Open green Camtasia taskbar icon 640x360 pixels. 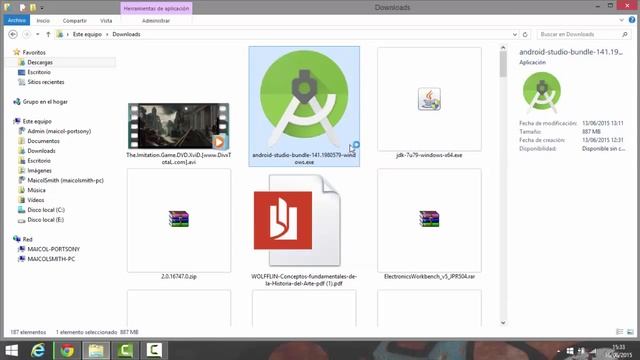(x=125, y=351)
